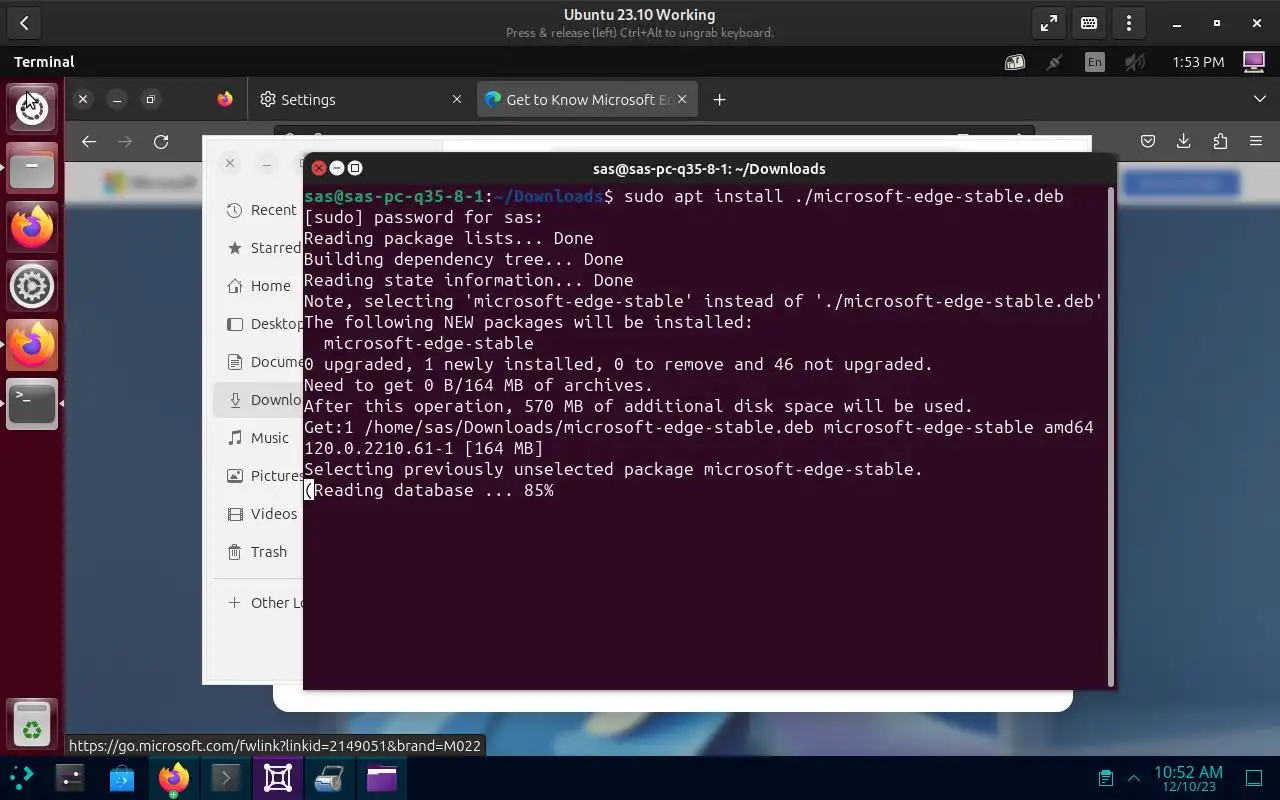
Task: Click the muted volume tray icon
Action: click(x=1134, y=62)
